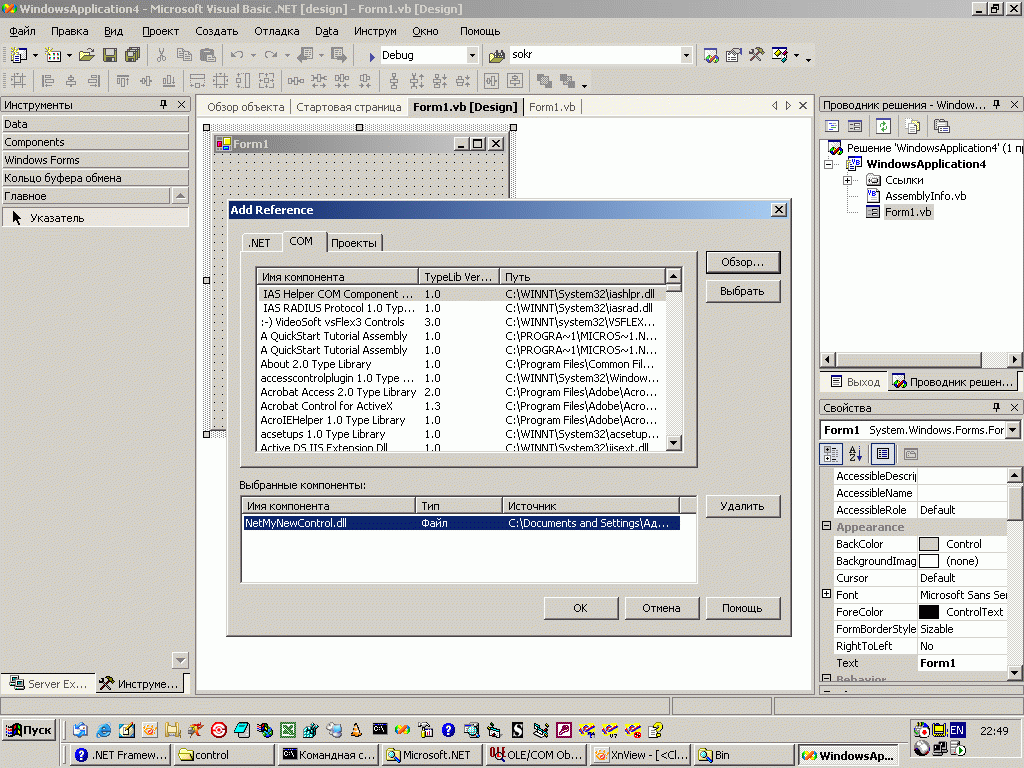Click the View Designer icon in Solution Explorer

[x=855, y=126]
